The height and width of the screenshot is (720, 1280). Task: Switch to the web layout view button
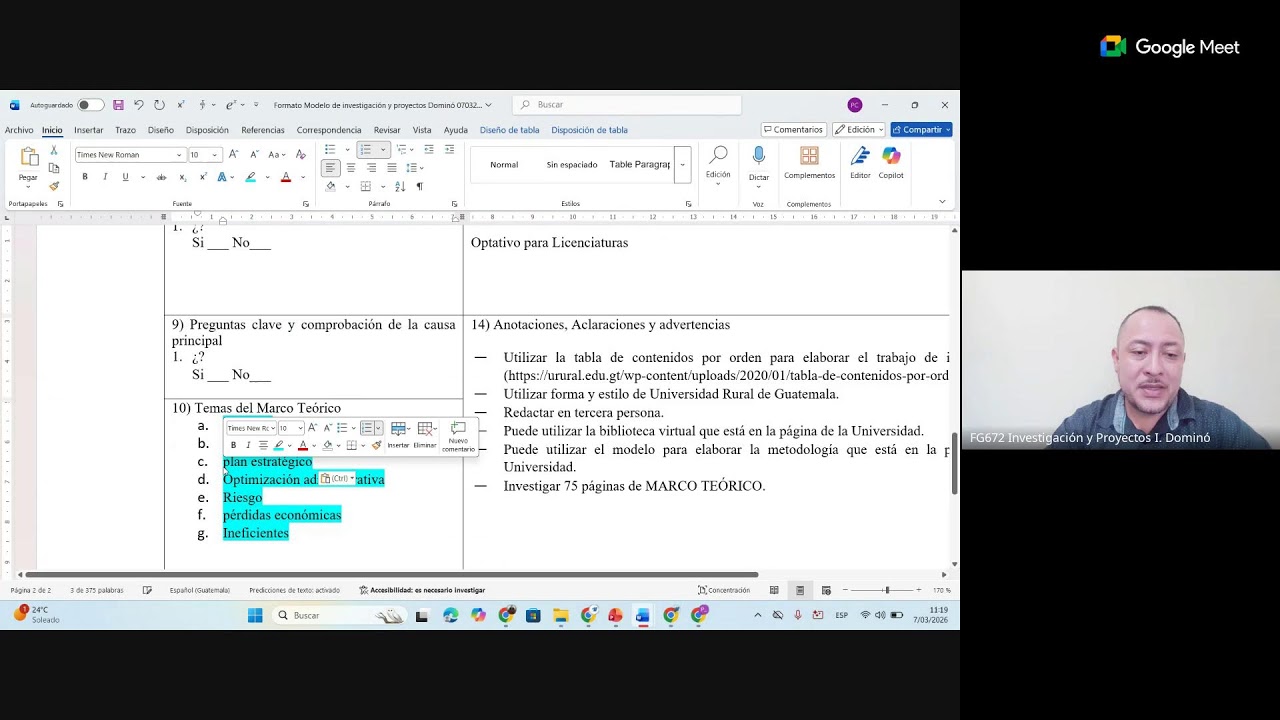(826, 590)
